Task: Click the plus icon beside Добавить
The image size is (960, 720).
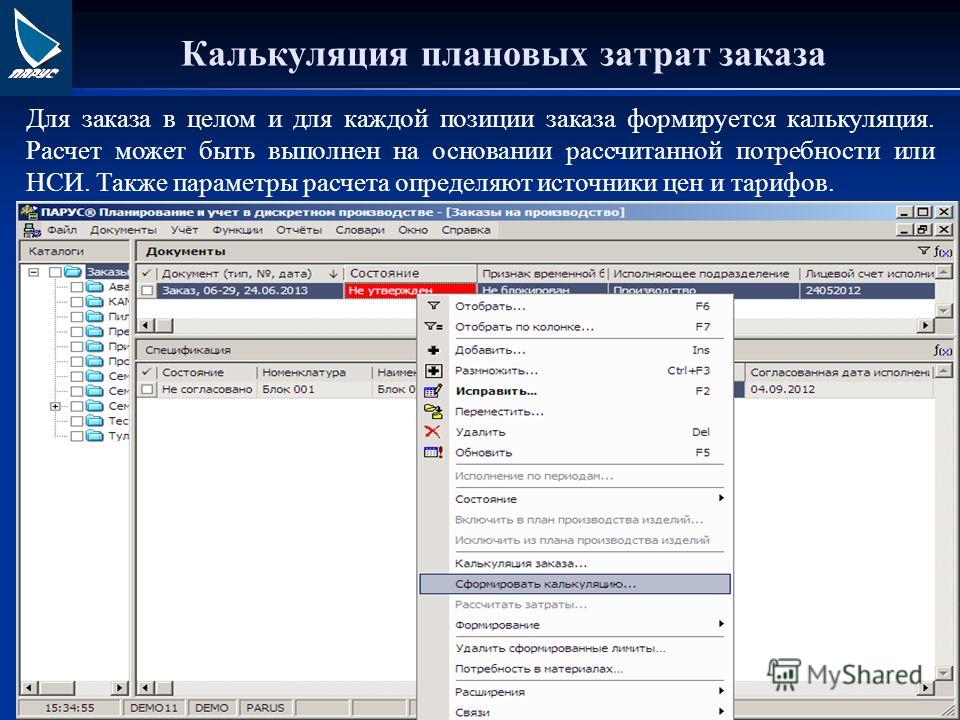Action: pyautogui.click(x=433, y=350)
